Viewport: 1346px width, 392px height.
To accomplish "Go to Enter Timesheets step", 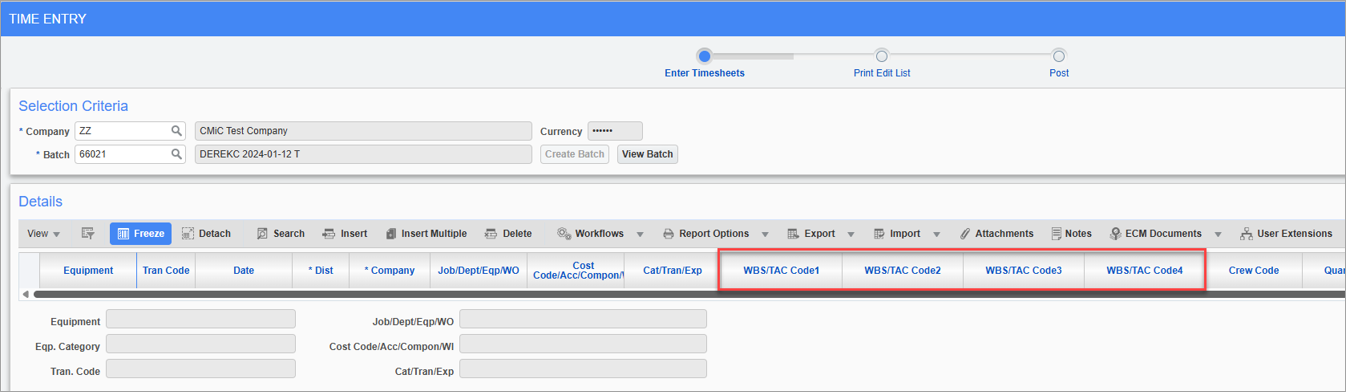I will click(704, 73).
